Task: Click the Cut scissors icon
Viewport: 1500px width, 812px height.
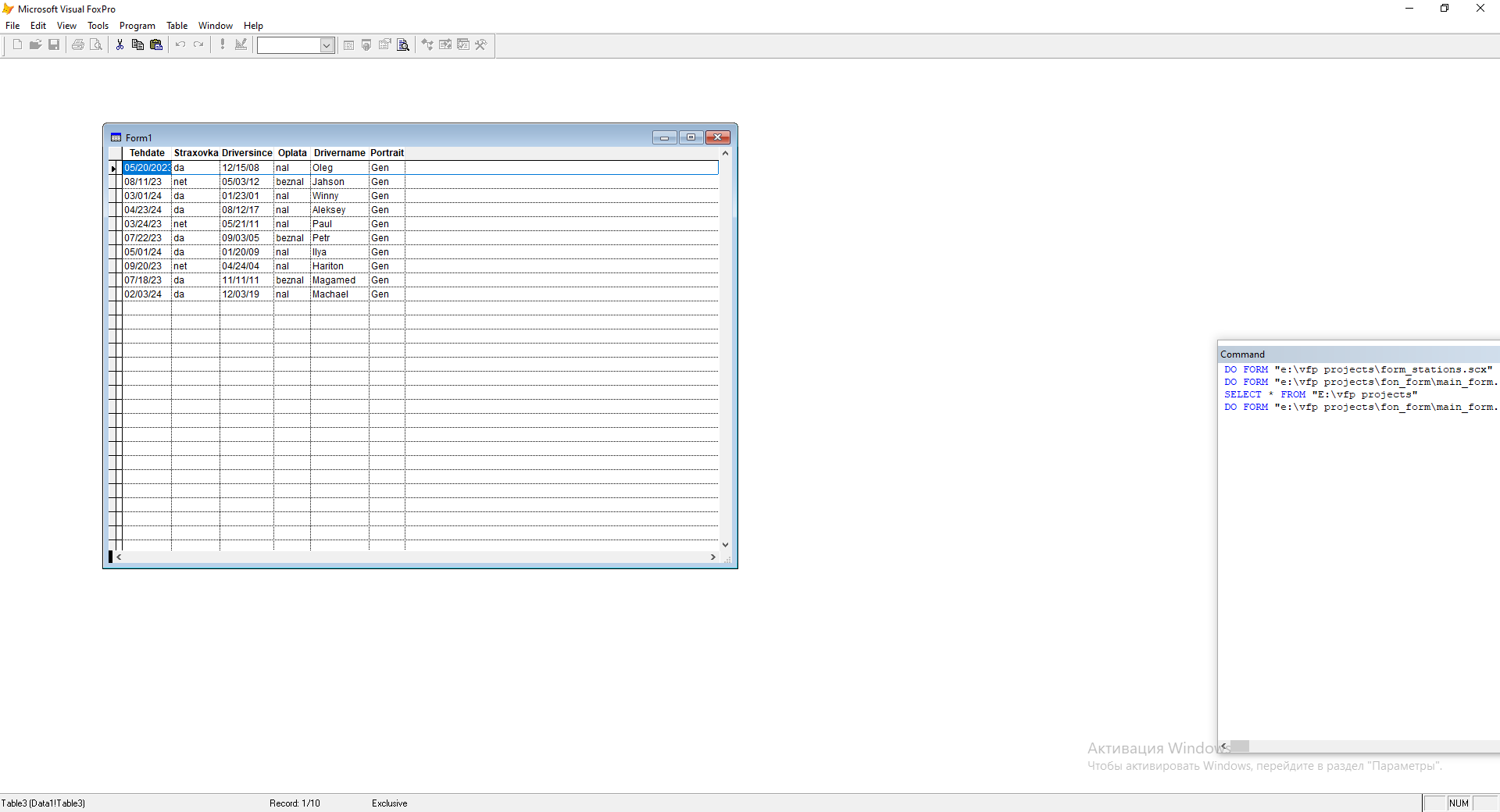Action: (120, 45)
